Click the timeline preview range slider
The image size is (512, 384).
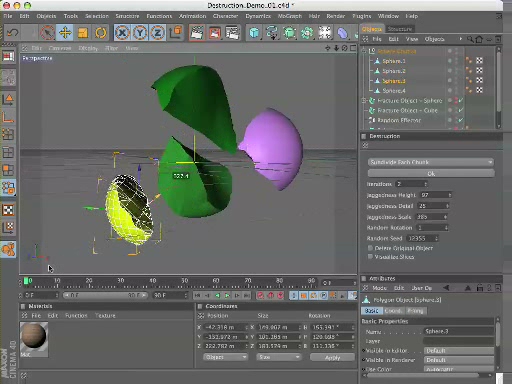pos(105,295)
